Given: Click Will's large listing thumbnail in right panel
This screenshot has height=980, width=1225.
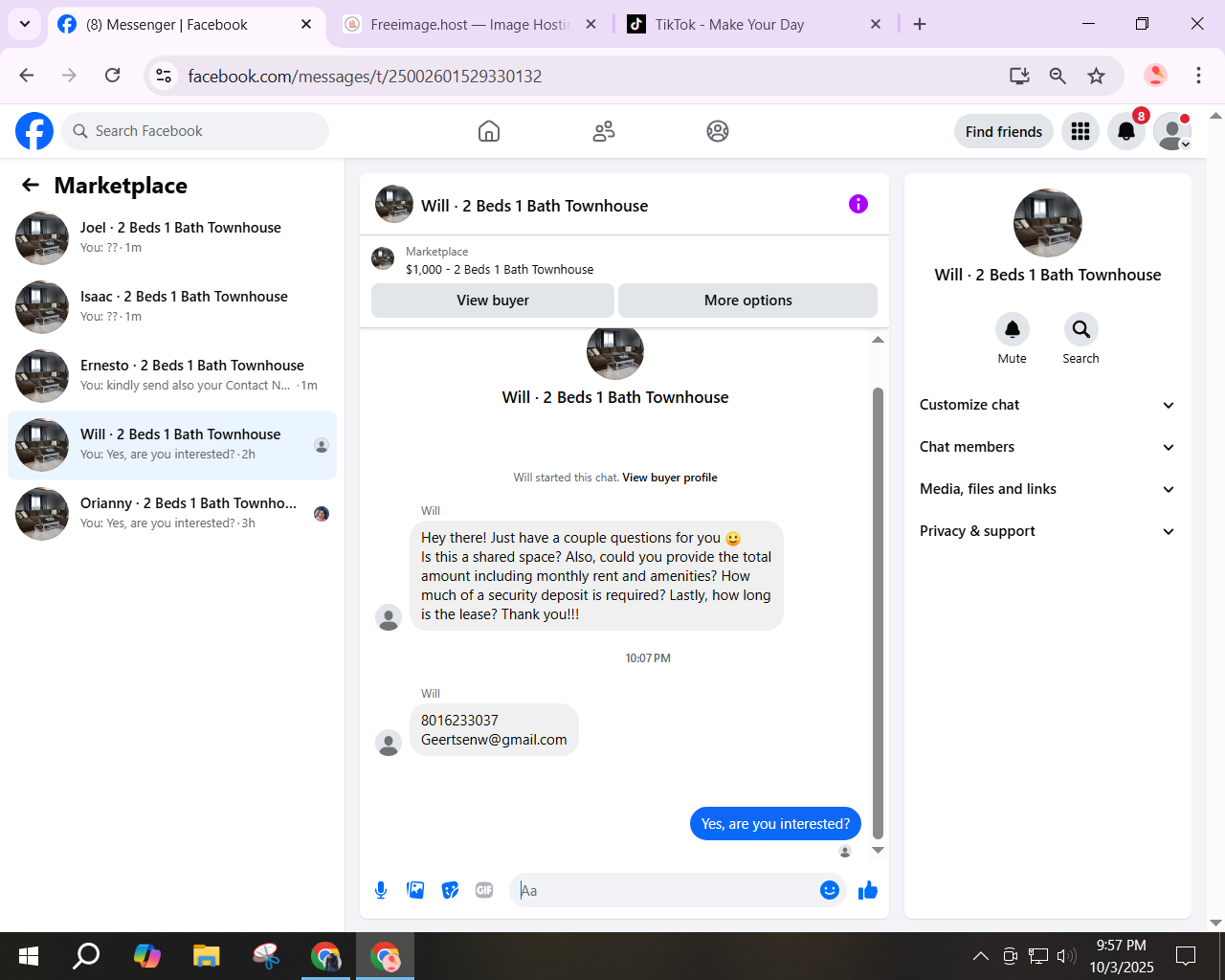Looking at the screenshot, I should click(1048, 223).
